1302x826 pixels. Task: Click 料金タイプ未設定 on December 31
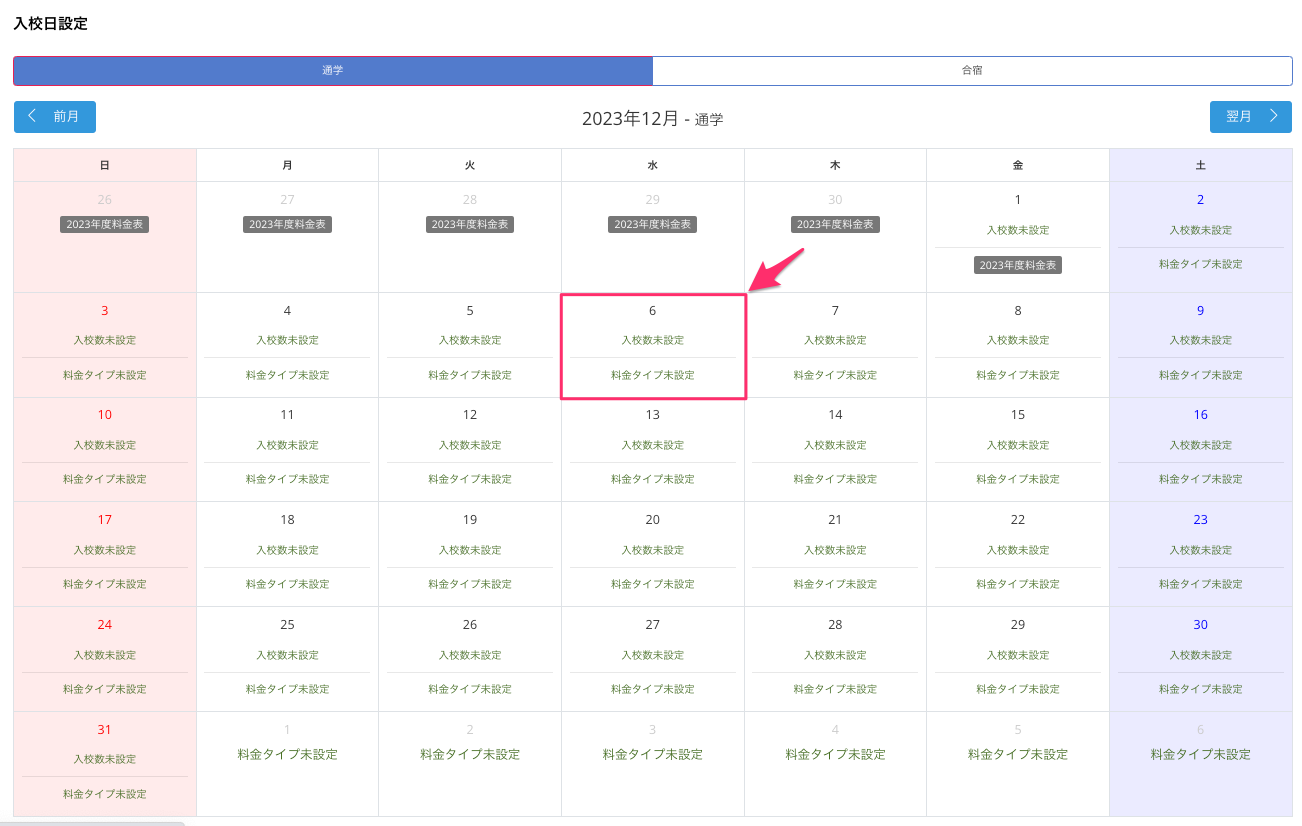[104, 794]
